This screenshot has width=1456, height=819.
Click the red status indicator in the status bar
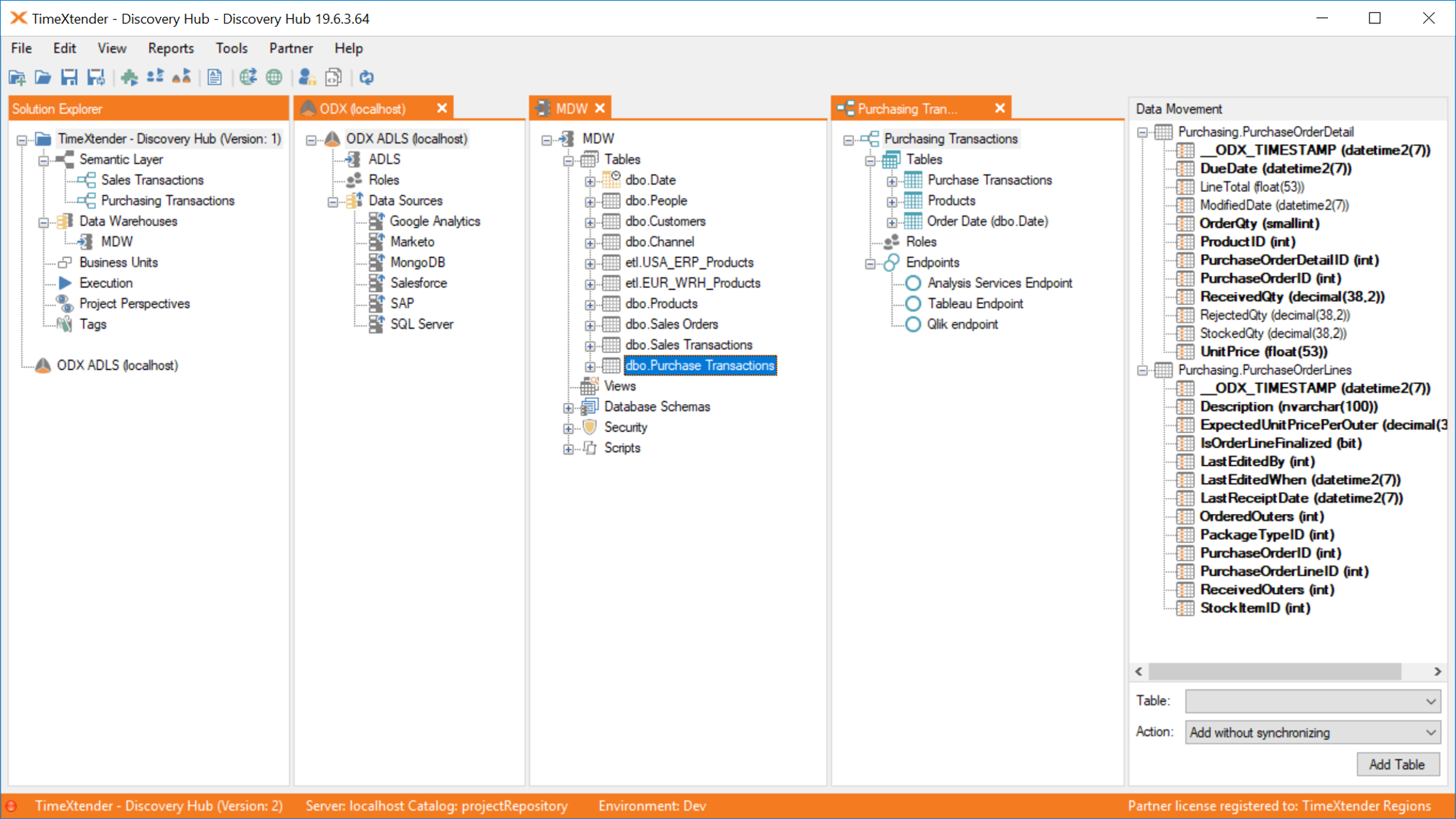[x=12, y=806]
